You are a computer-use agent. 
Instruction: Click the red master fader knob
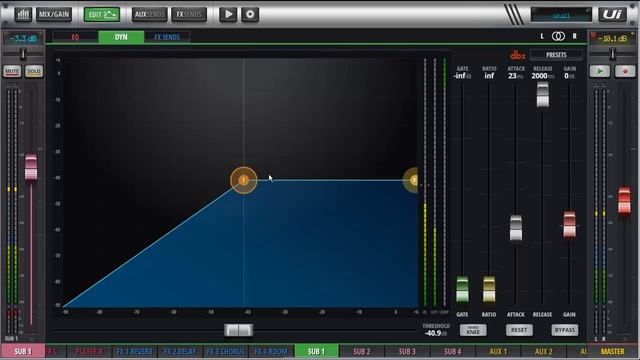point(624,200)
